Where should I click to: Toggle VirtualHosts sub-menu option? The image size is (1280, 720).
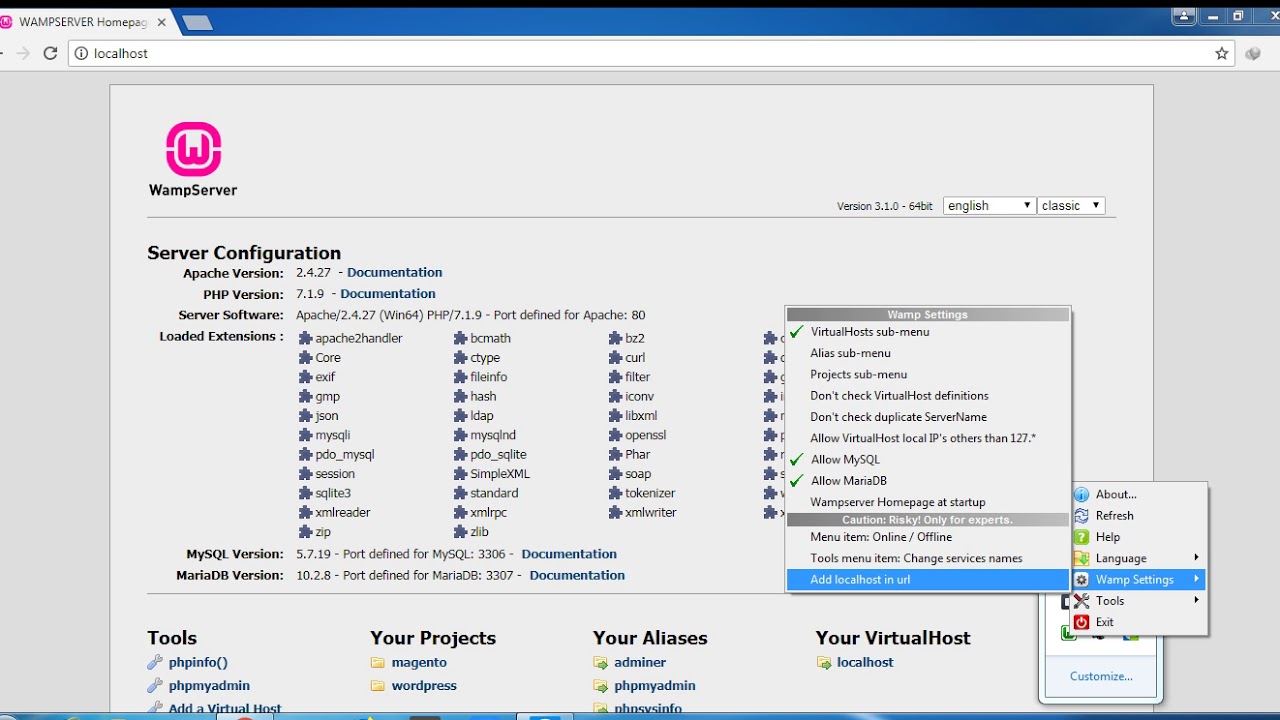click(928, 332)
